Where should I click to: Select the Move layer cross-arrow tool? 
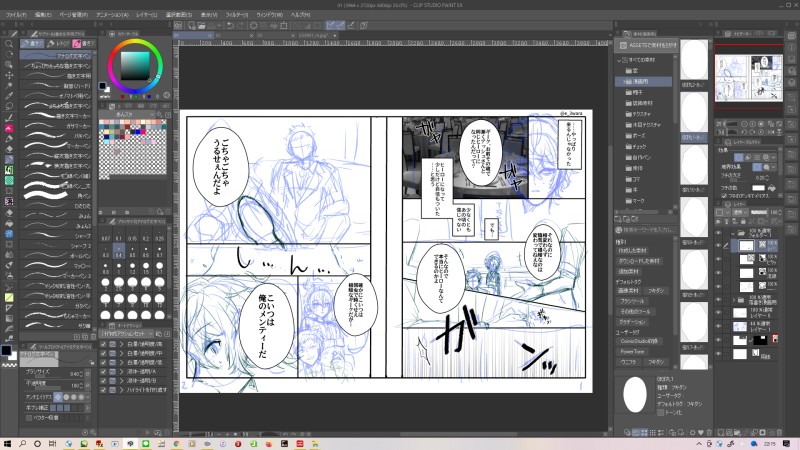tap(9, 75)
